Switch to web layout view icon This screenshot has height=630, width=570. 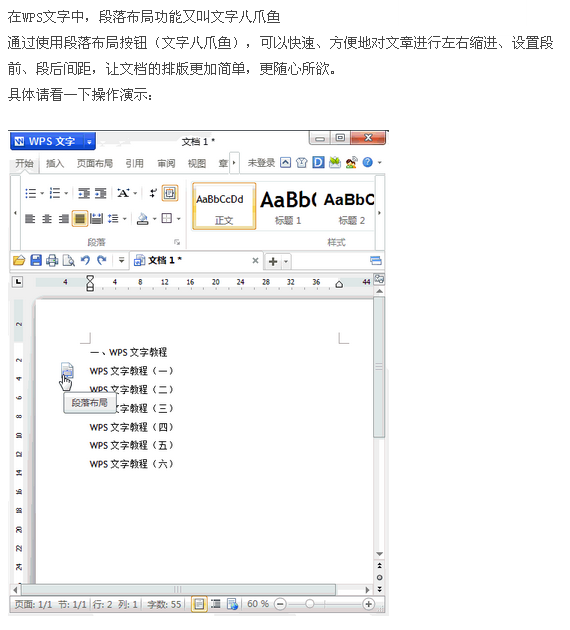232,604
